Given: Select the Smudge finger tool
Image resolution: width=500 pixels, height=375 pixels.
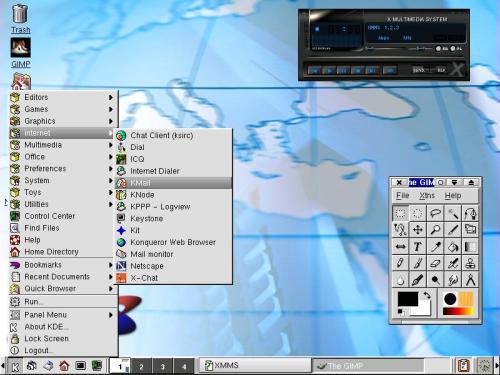Looking at the screenshot, I should 452,280.
